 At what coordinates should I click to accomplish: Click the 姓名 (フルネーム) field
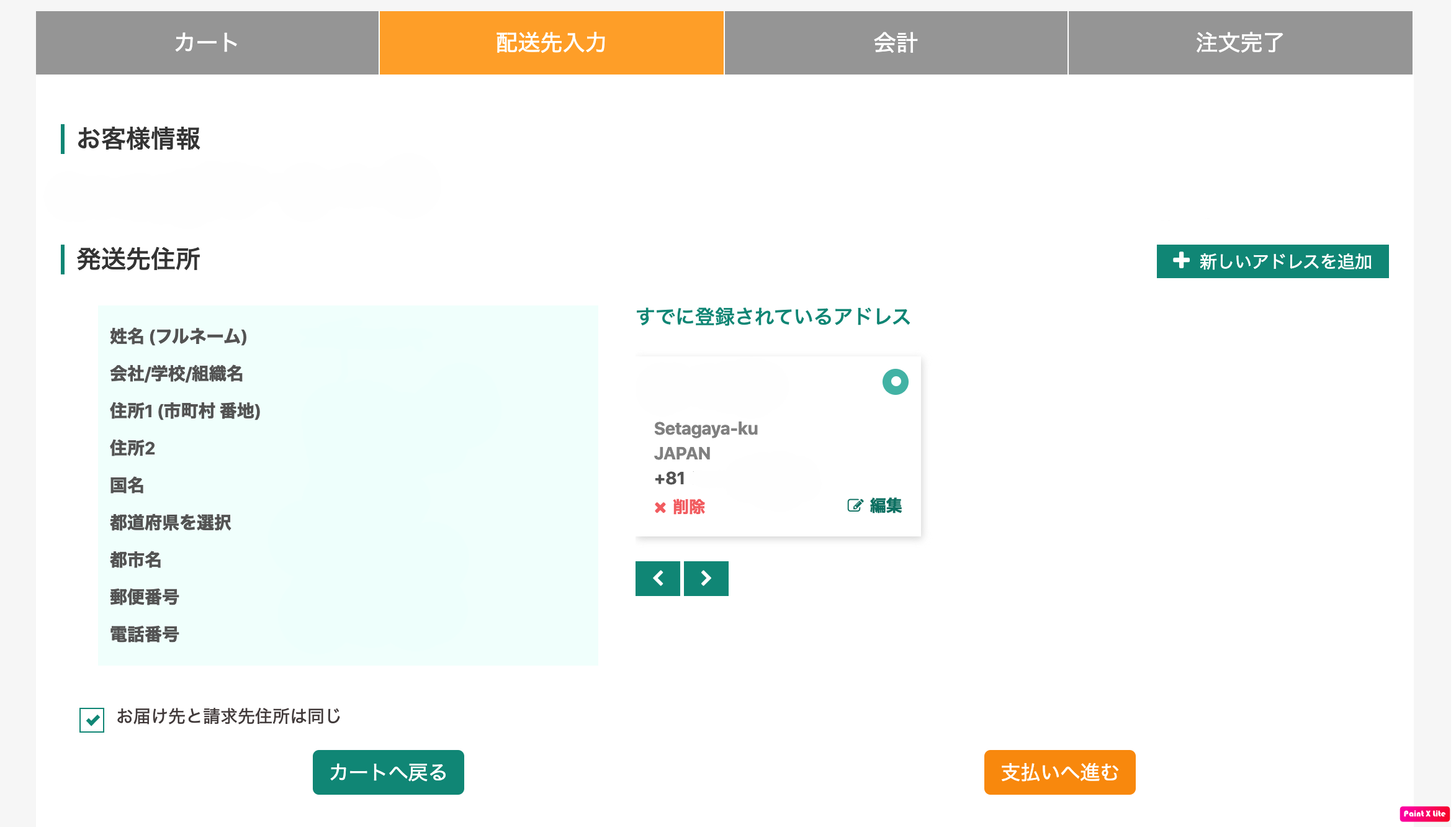(179, 337)
